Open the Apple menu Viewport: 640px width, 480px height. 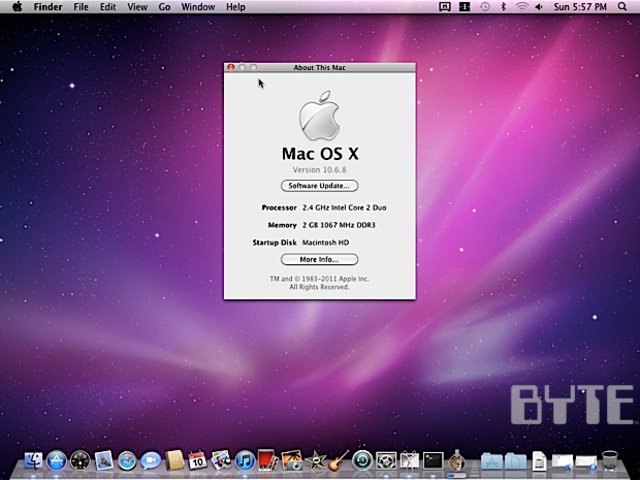[16, 7]
